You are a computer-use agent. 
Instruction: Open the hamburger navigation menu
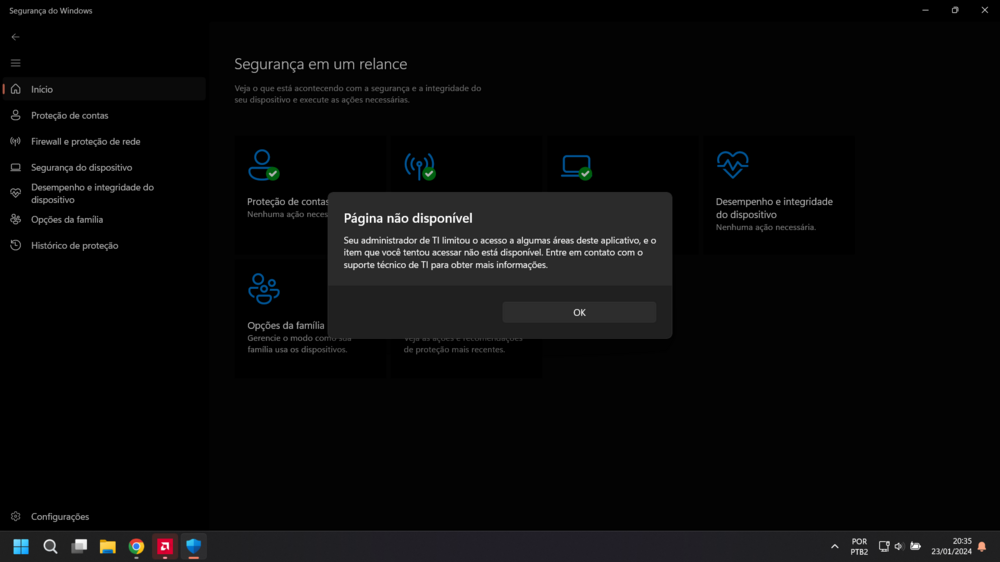(15, 63)
